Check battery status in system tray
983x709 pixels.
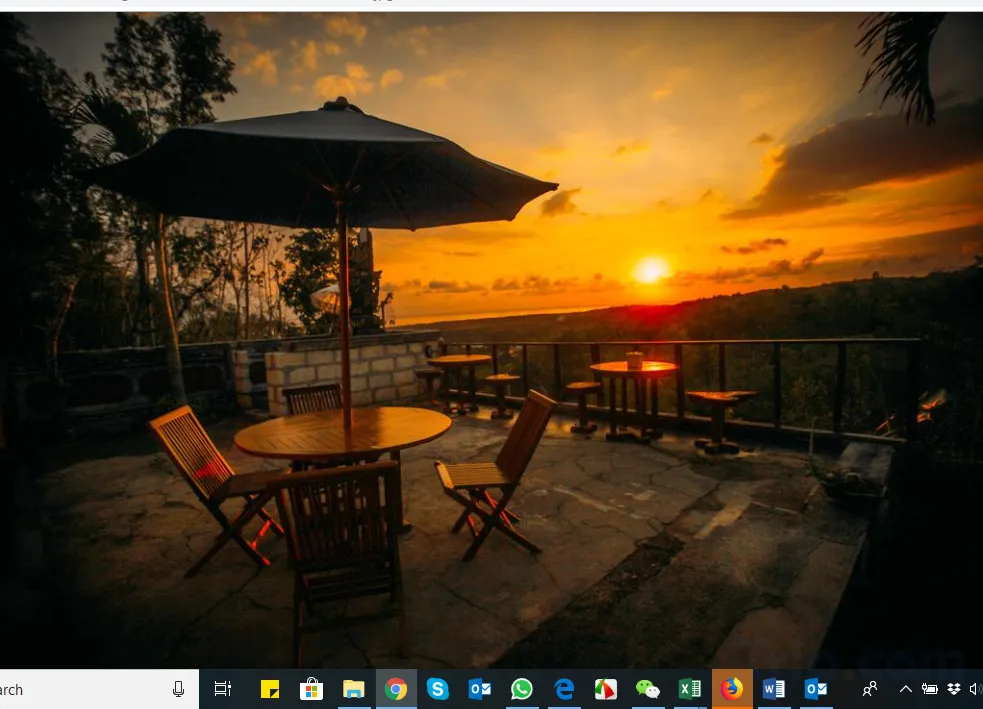[930, 689]
